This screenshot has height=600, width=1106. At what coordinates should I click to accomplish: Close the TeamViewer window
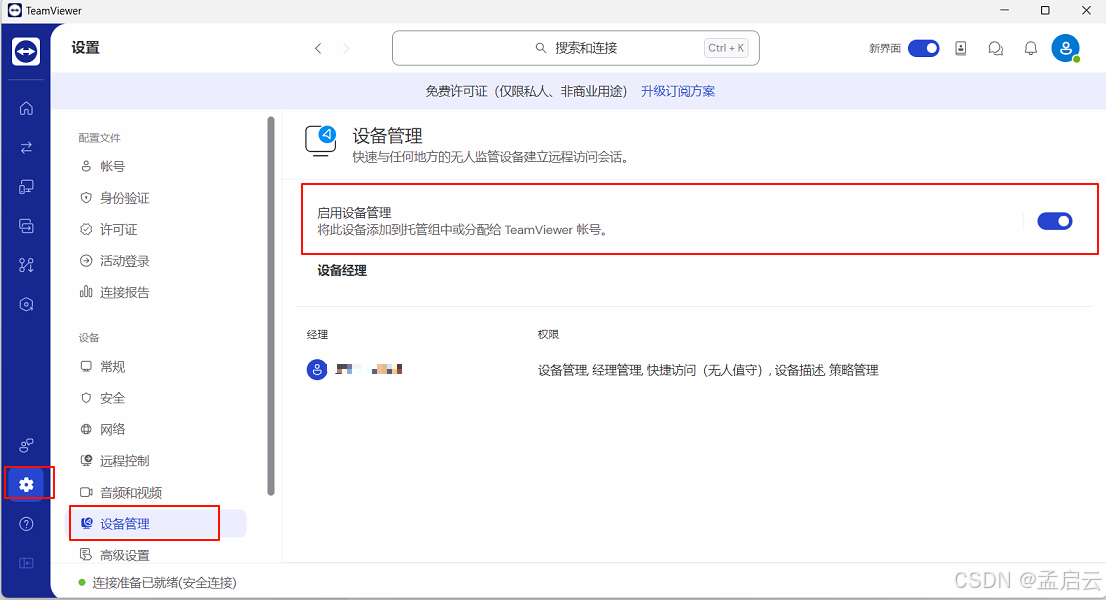pyautogui.click(x=1086, y=11)
